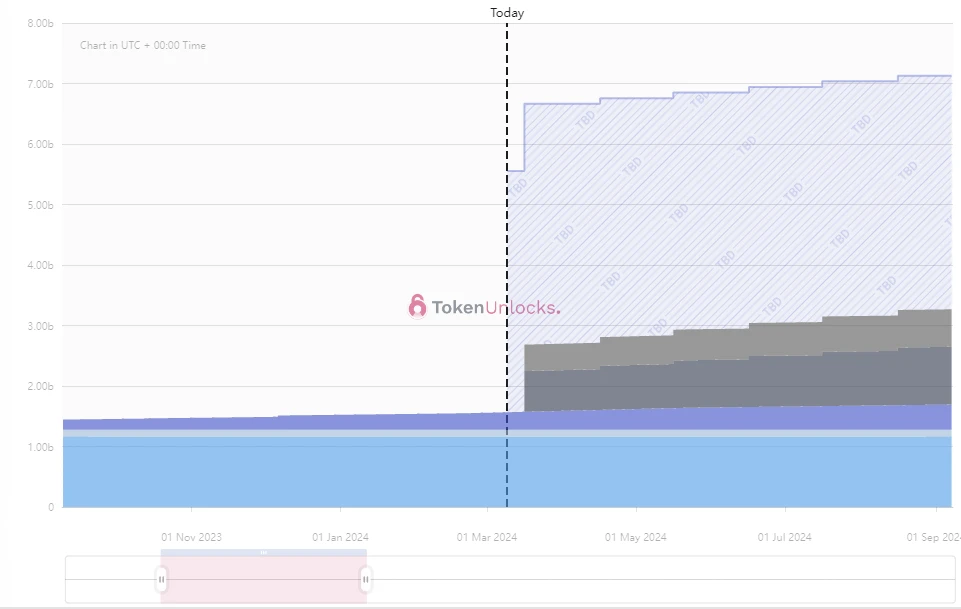Click the 01 May 2024 axis label

coord(635,537)
